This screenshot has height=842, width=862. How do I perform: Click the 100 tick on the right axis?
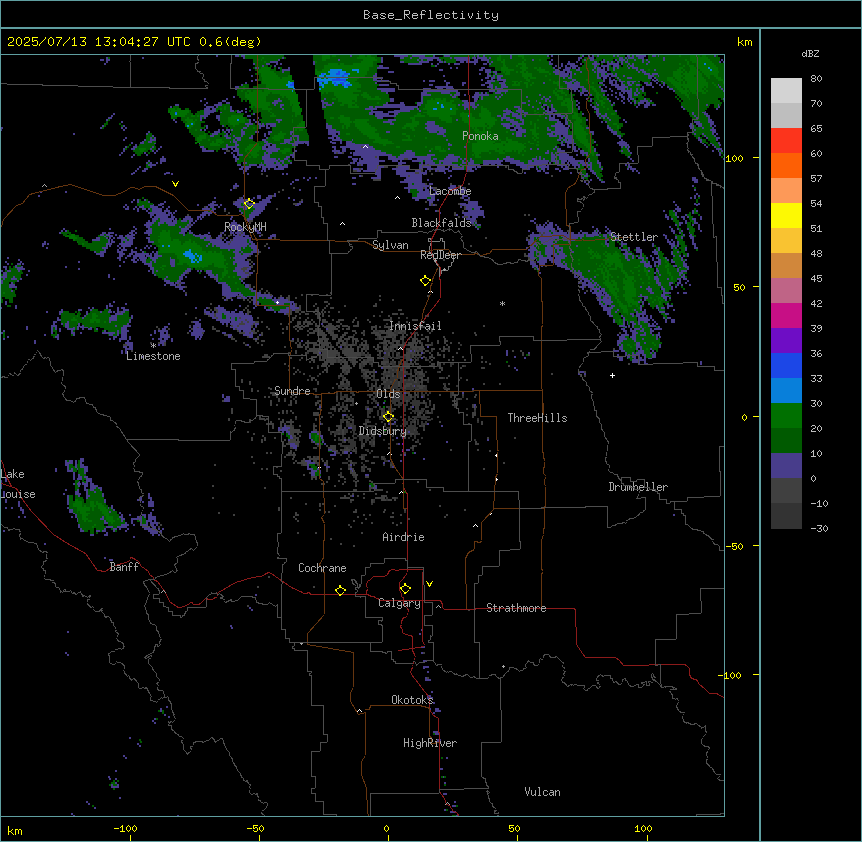734,158
